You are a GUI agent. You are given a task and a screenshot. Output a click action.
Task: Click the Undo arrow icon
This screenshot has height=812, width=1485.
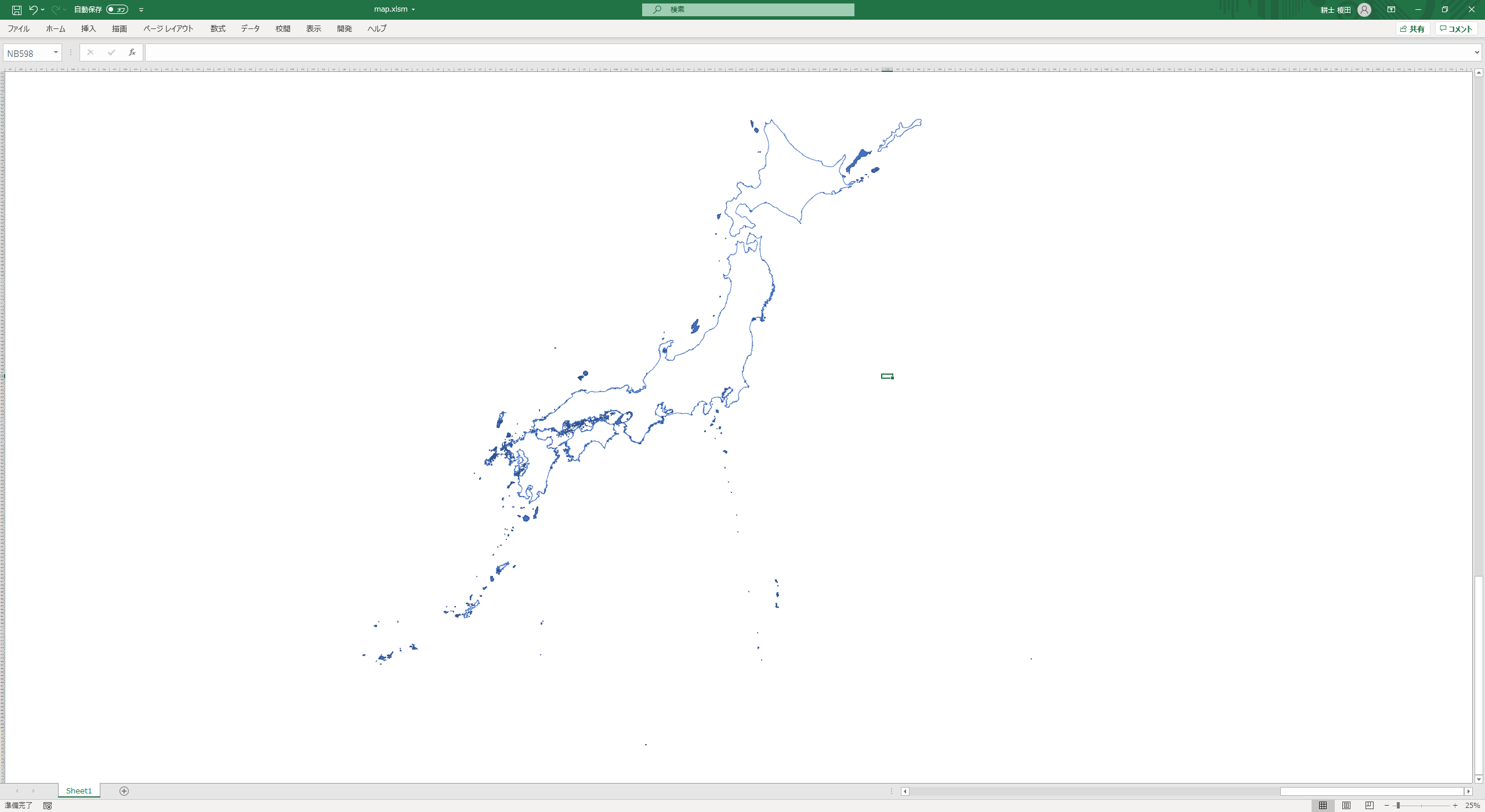click(x=33, y=10)
